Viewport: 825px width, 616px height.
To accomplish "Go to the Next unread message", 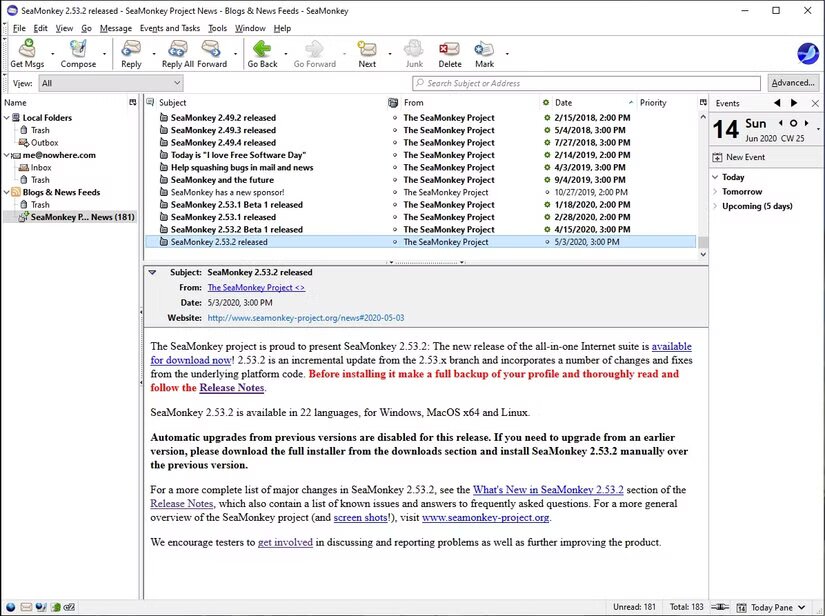I will 366,50.
